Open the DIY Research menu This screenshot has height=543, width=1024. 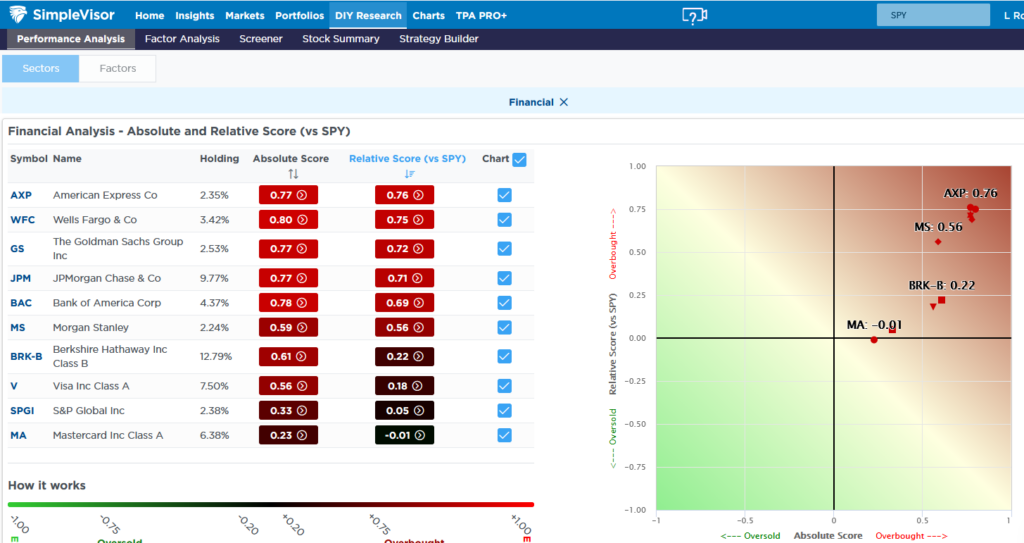[366, 16]
